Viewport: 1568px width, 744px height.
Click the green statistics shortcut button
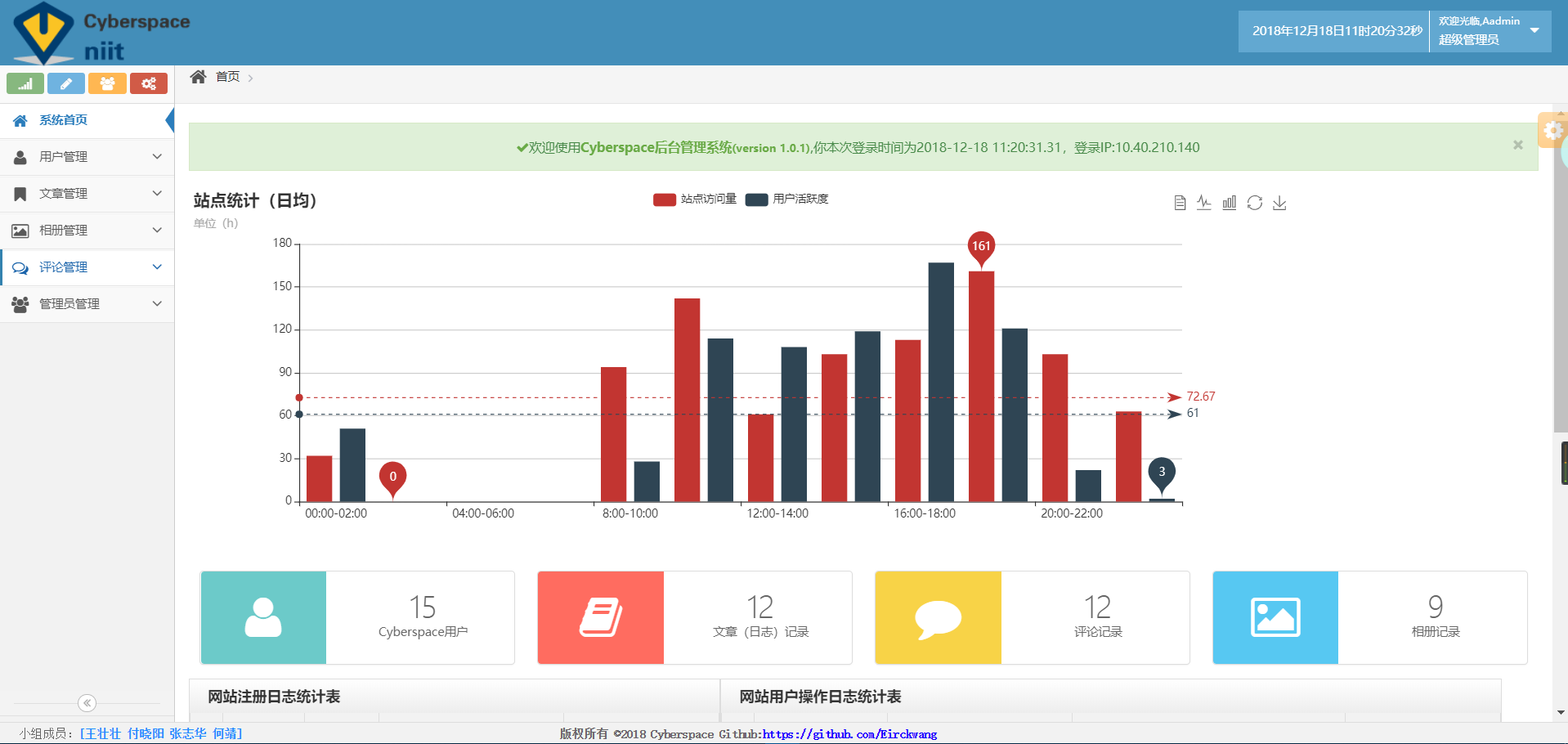pyautogui.click(x=25, y=83)
